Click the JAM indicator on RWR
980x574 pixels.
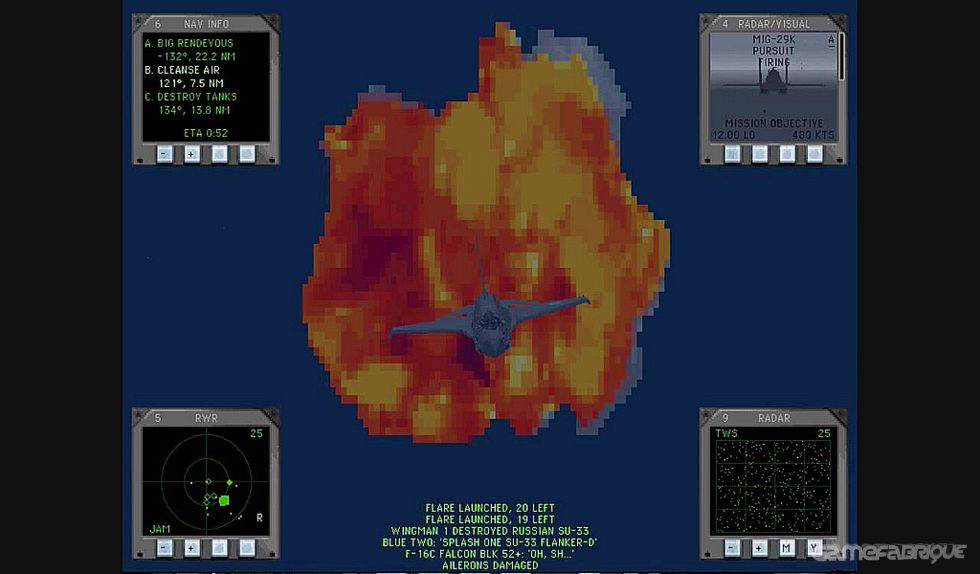[159, 529]
